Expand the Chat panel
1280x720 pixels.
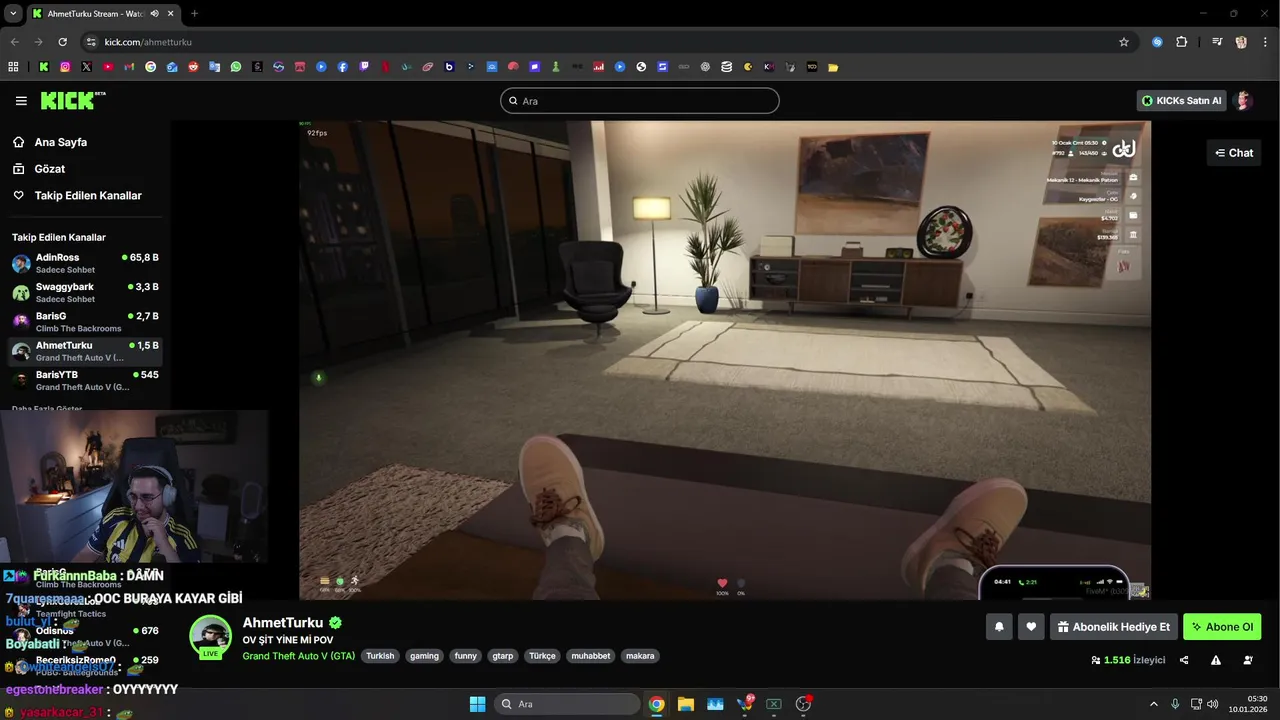pyautogui.click(x=1234, y=153)
